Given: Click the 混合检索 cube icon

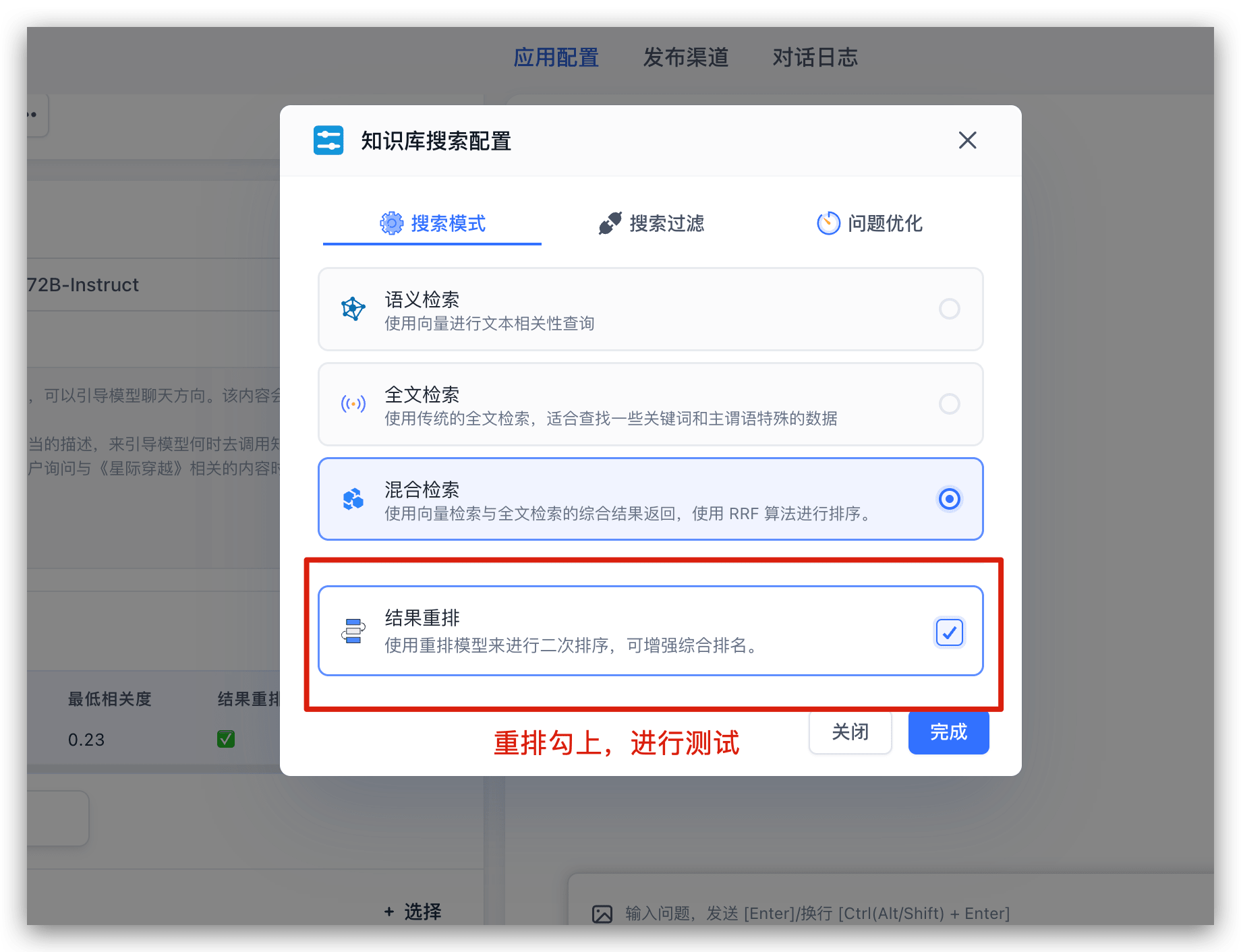Looking at the screenshot, I should (352, 499).
